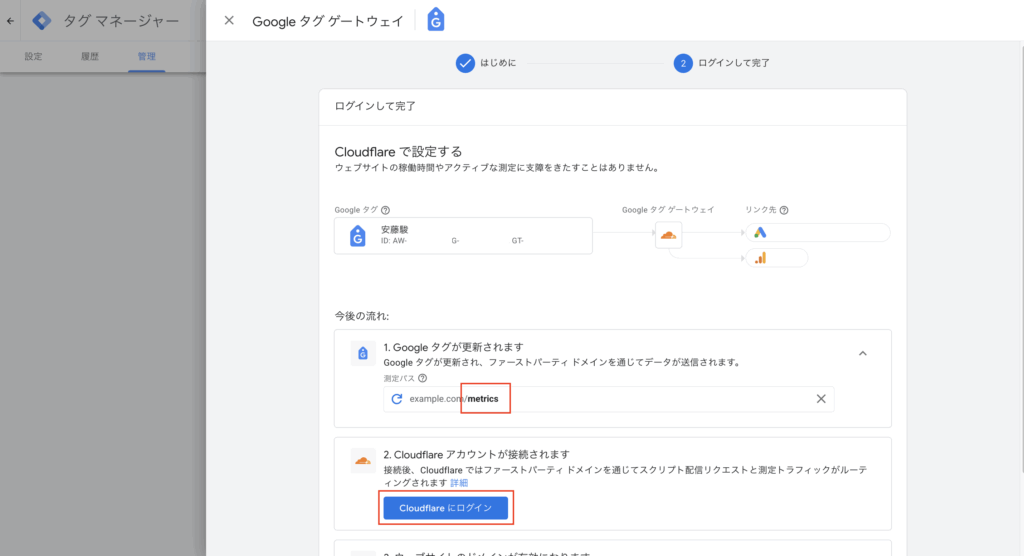The height and width of the screenshot is (556, 1024).
Task: Click the Google tag icon in header
Action: click(436, 20)
